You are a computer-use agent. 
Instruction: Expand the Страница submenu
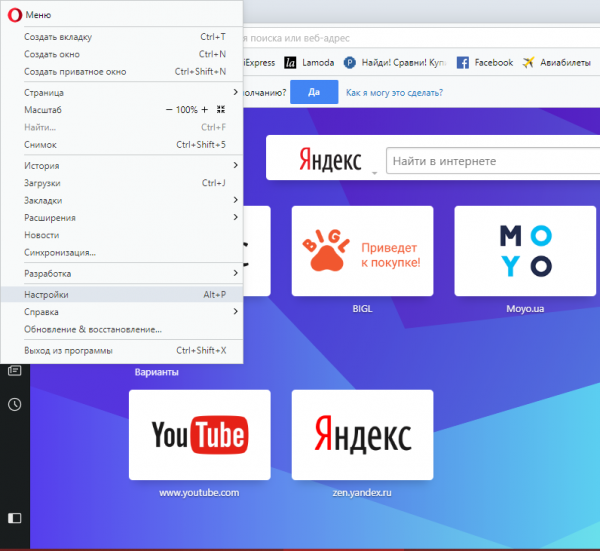click(x=122, y=93)
